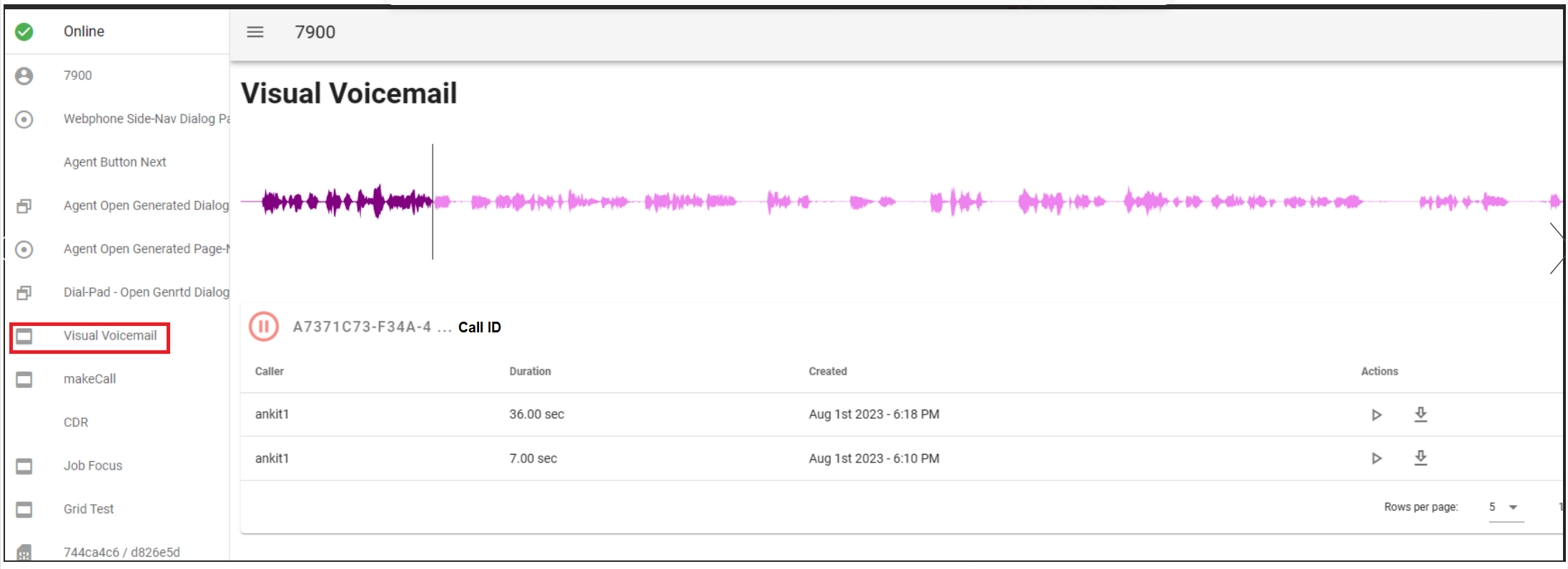Open the Rows per page dropdown
This screenshot has height=569, width=1568.
(x=1506, y=508)
